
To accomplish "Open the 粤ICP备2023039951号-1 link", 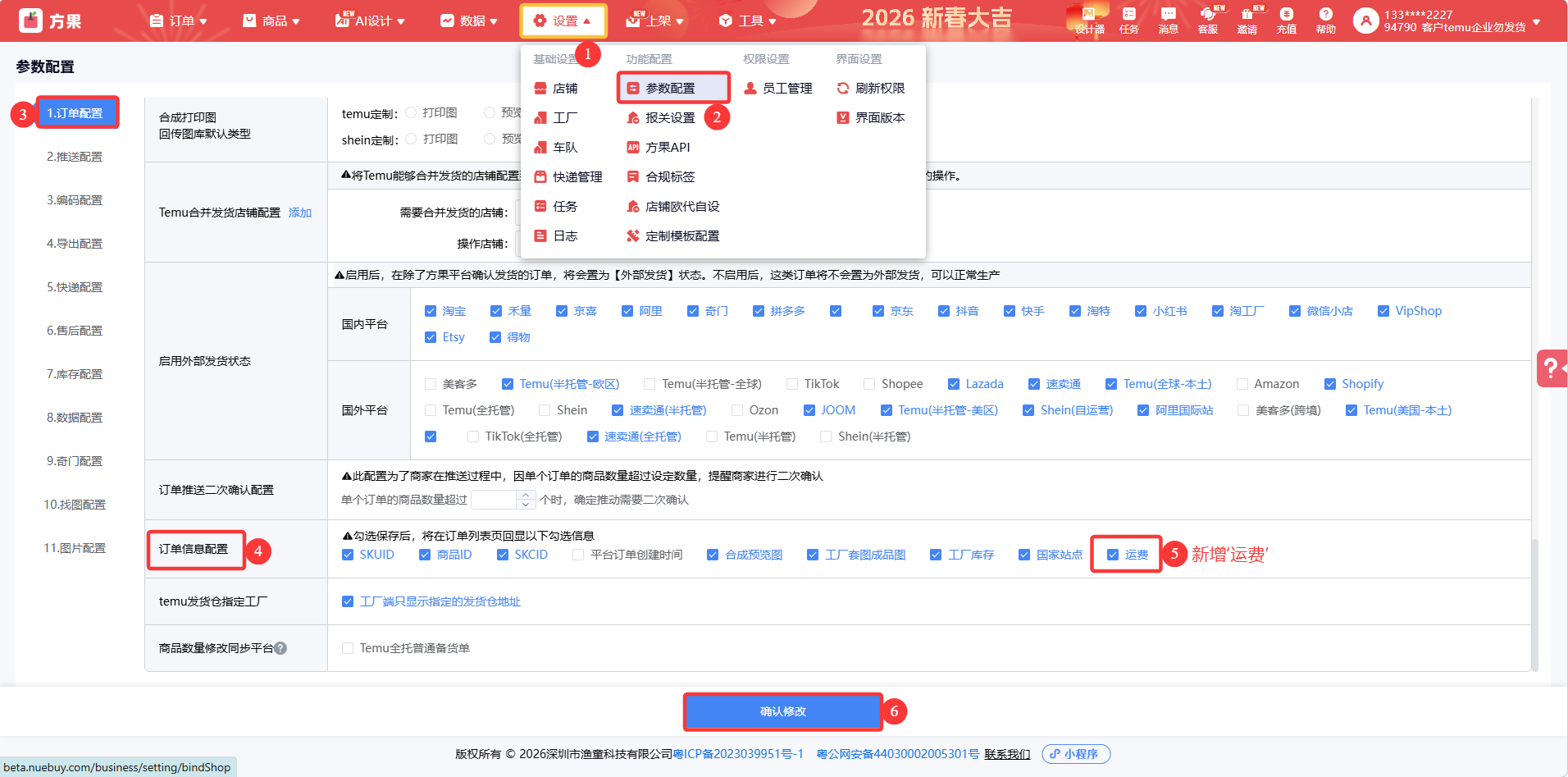I will [738, 754].
